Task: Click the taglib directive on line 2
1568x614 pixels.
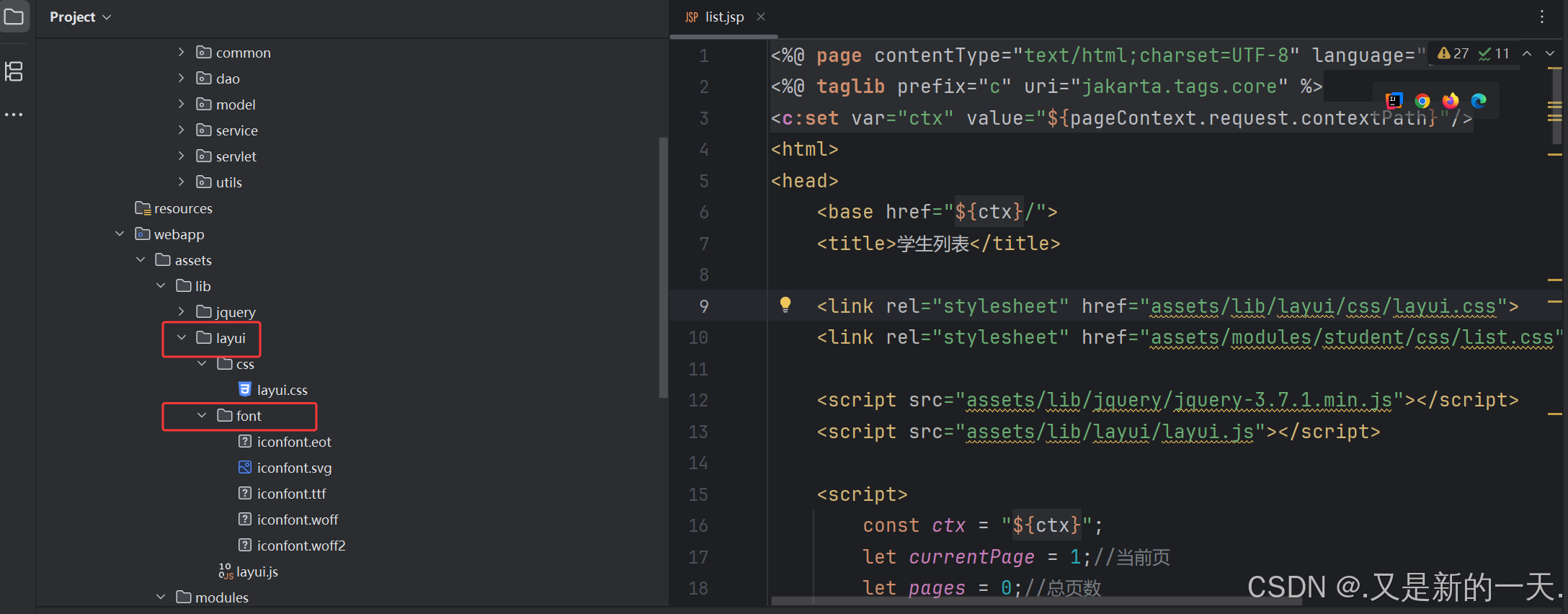Action: coord(1046,86)
